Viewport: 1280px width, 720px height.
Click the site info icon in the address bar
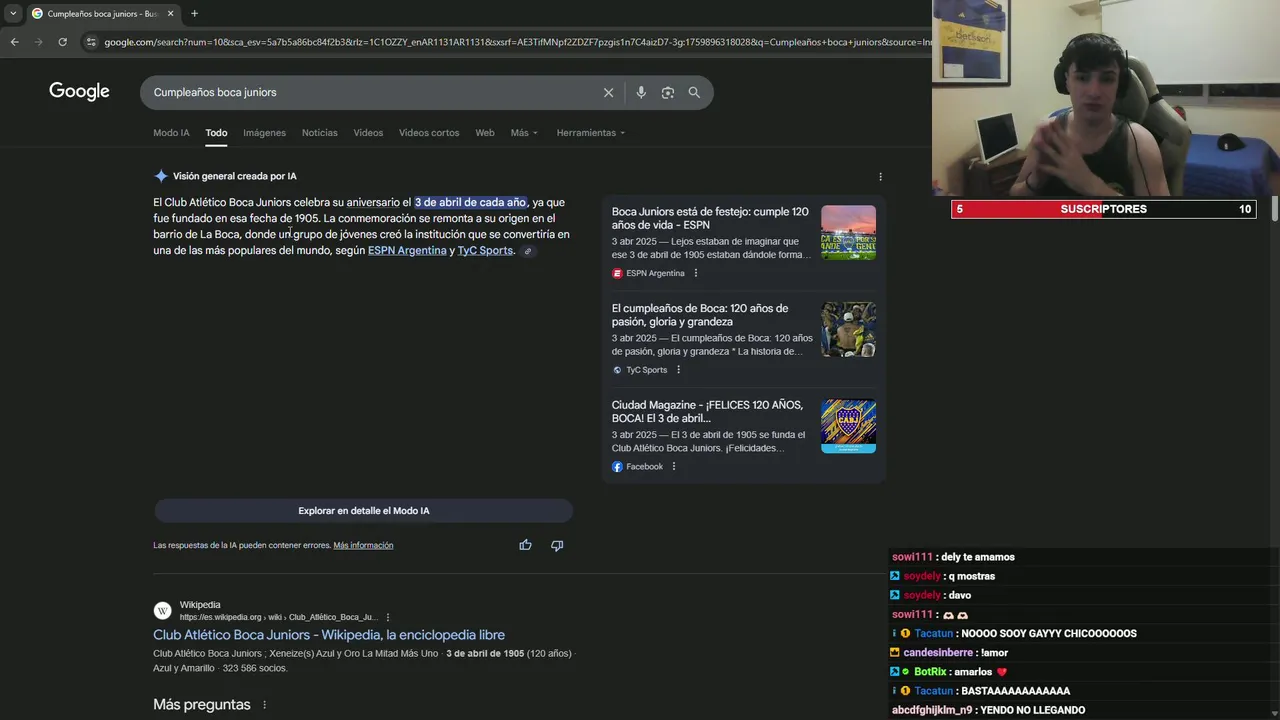pyautogui.click(x=91, y=42)
